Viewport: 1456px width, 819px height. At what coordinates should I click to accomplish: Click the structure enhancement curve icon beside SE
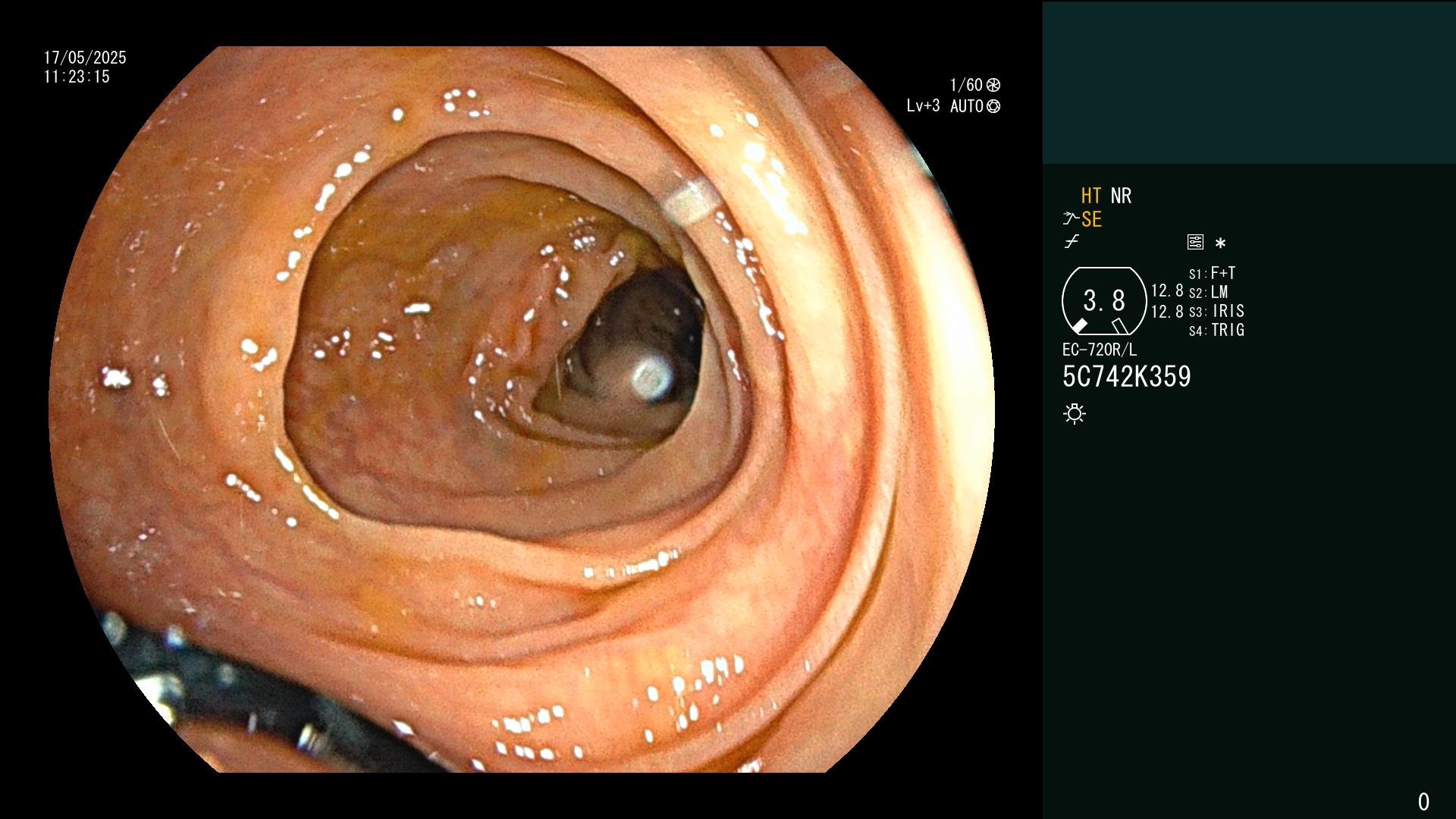pyautogui.click(x=1070, y=219)
